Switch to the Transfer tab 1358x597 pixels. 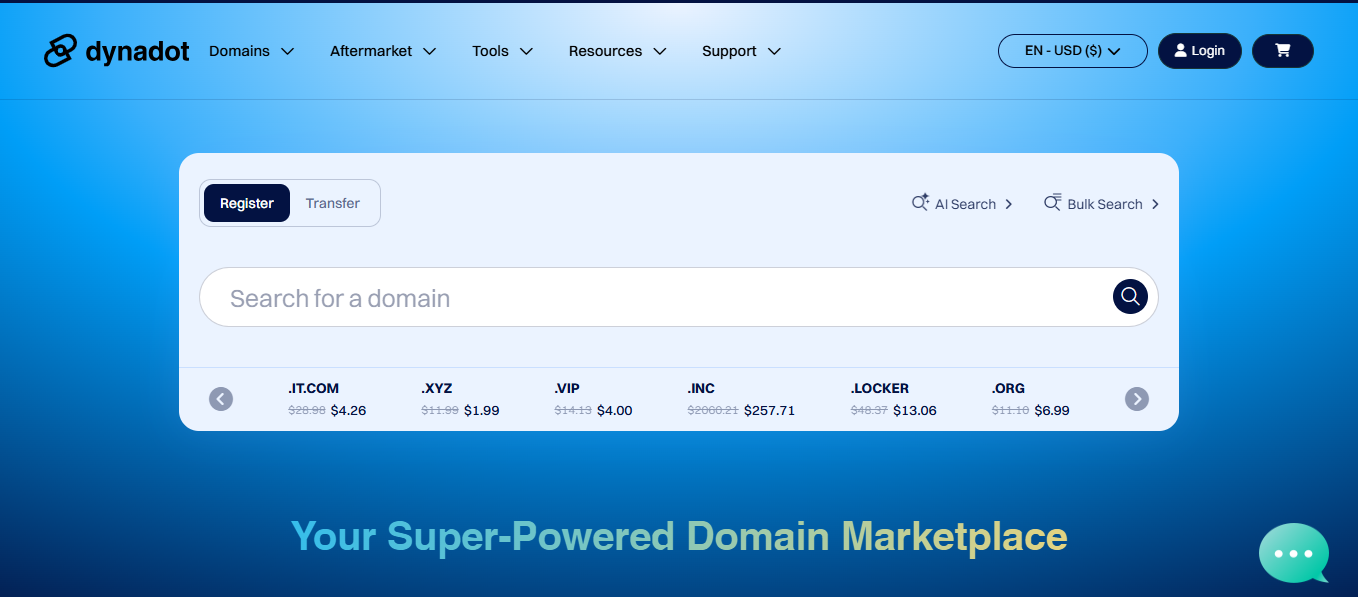click(x=333, y=203)
